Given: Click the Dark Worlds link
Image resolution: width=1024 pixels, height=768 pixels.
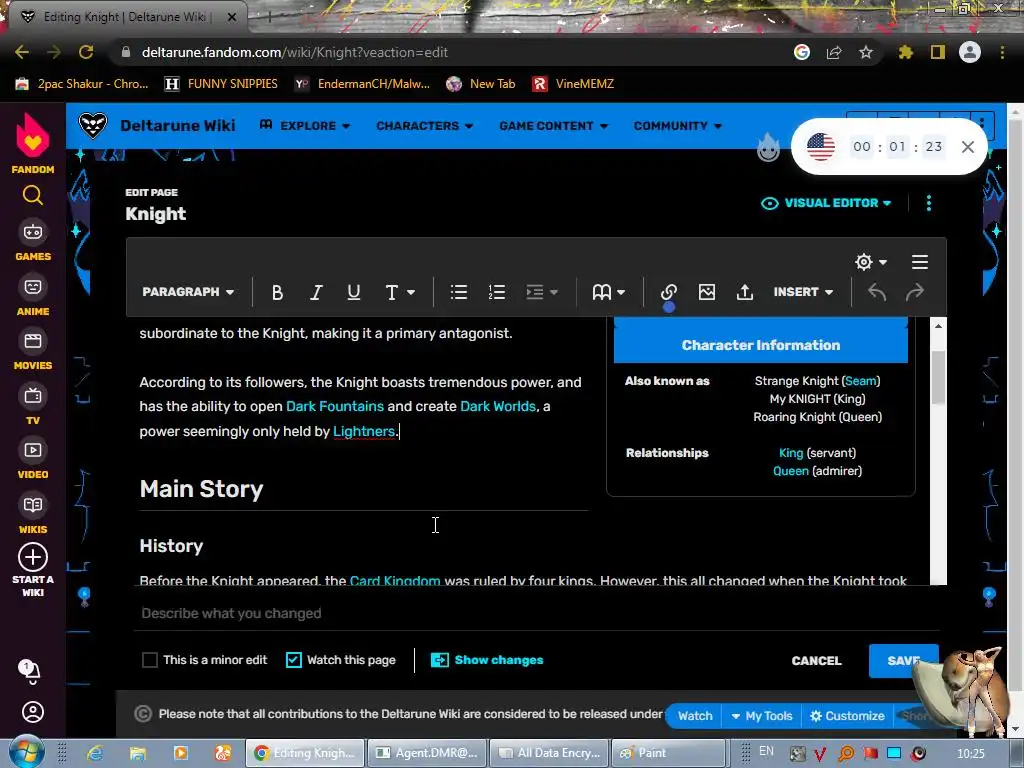Looking at the screenshot, I should [498, 406].
